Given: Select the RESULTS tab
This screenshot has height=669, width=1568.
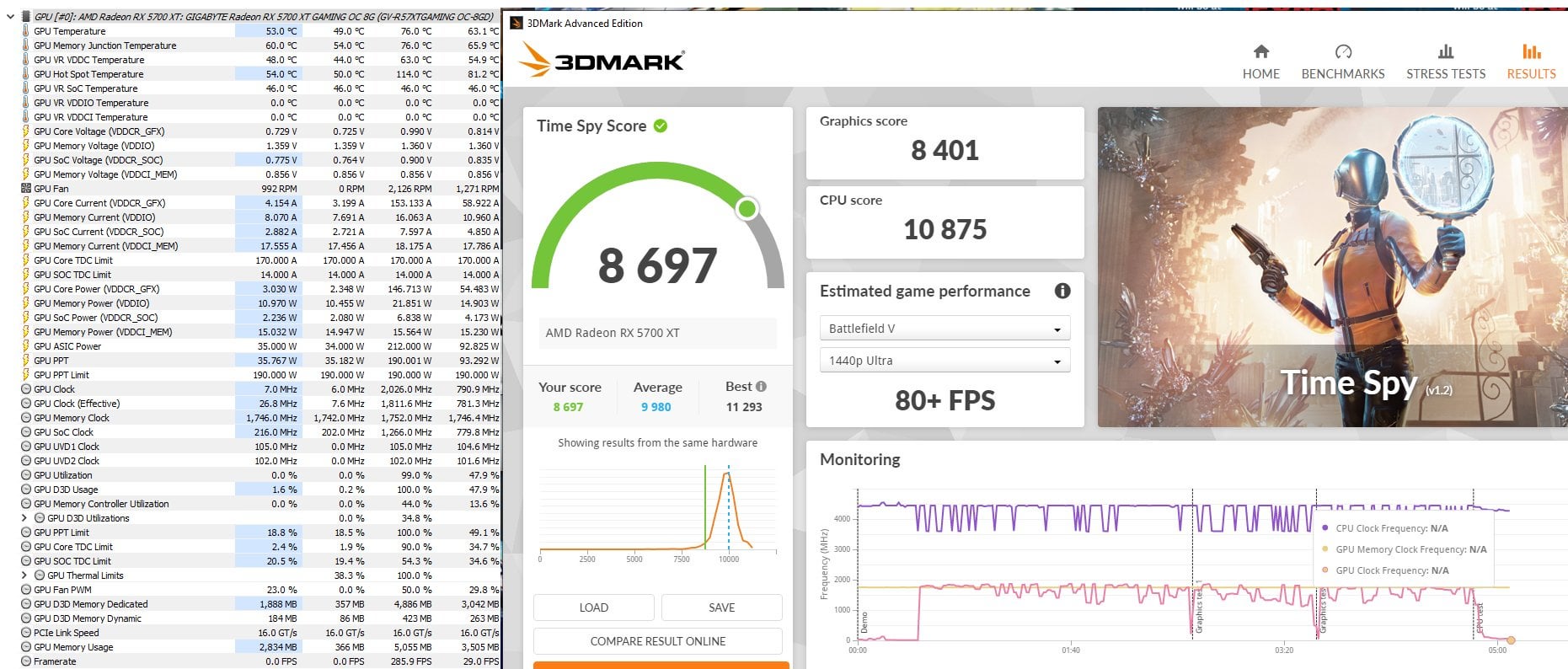Looking at the screenshot, I should click(1531, 62).
